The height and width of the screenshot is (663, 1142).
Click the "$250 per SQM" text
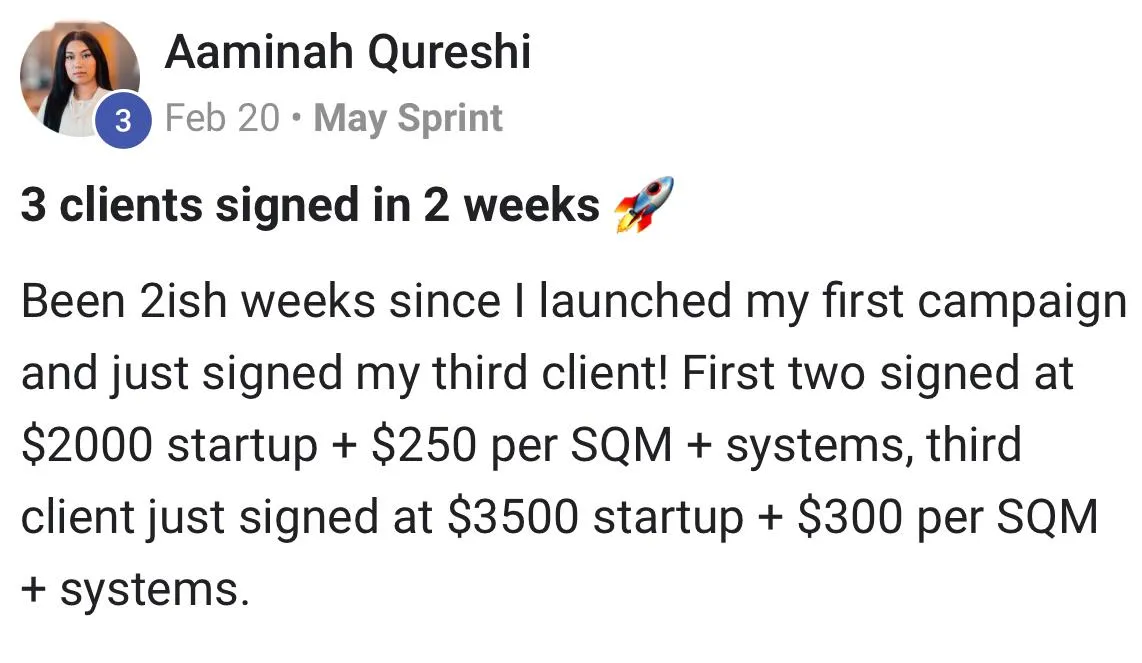pos(521,447)
